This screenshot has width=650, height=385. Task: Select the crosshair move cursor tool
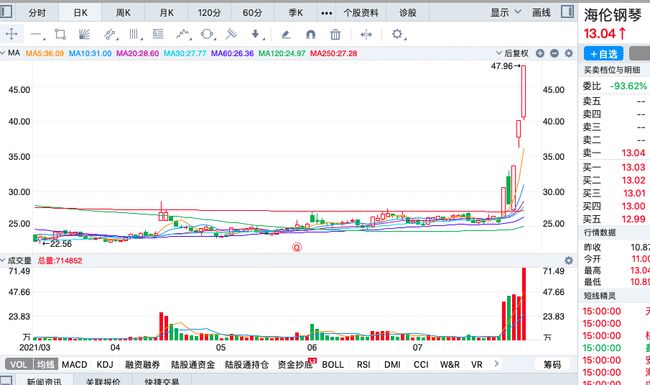click(12, 34)
